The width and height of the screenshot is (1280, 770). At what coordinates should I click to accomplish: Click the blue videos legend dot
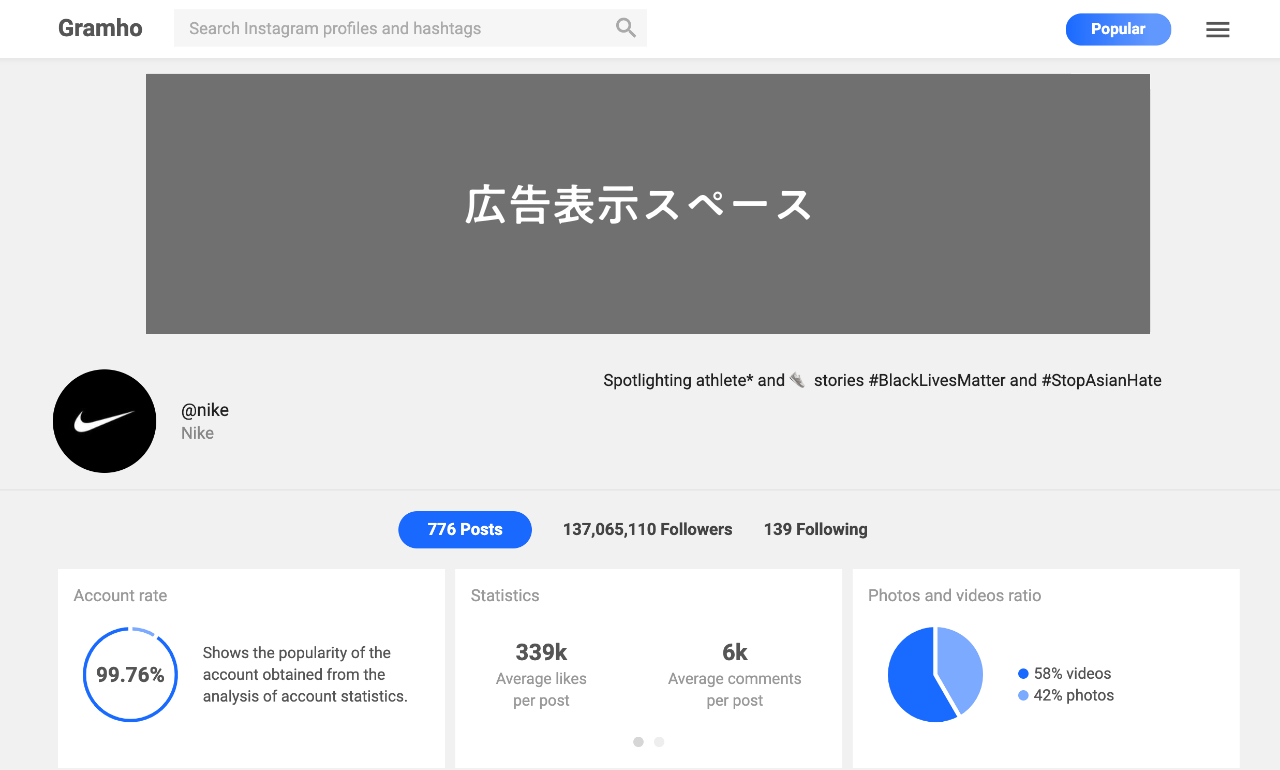1022,673
